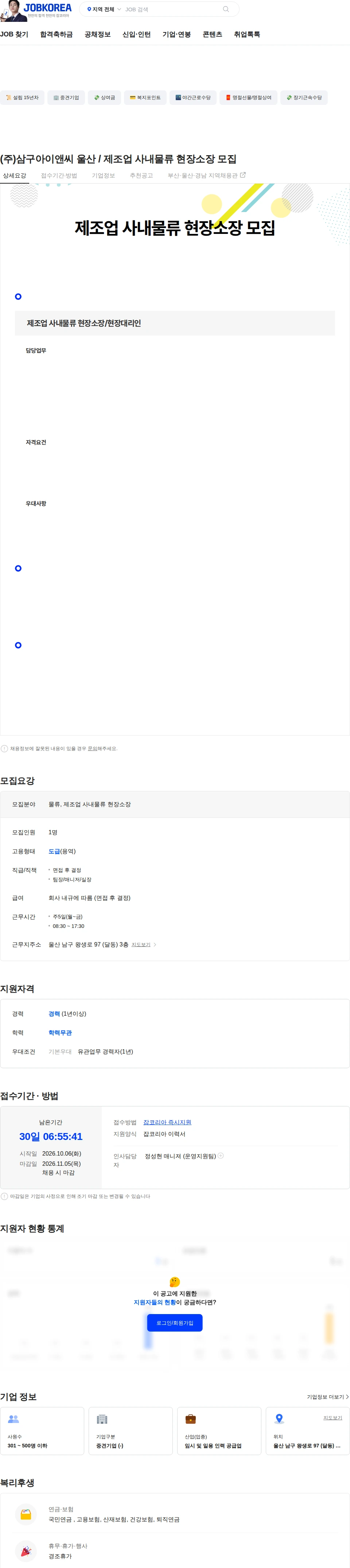Click the 30일 06:55:41 remaining time
Viewport: 350px width, 1568px height.
click(51, 1136)
